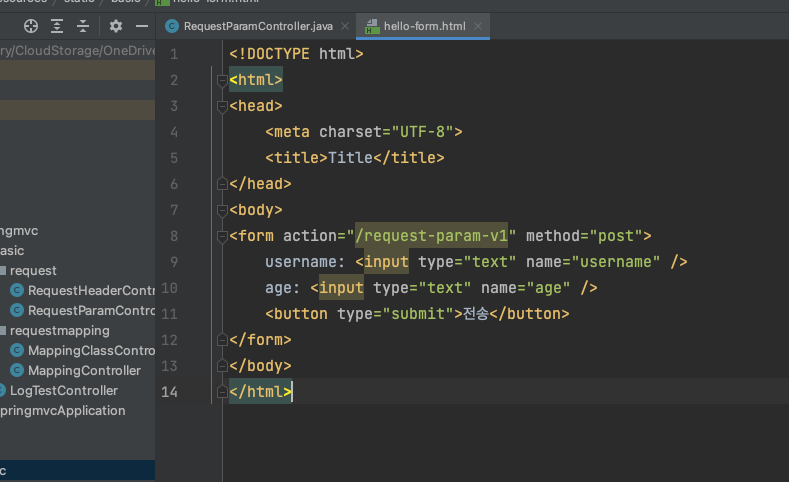Open SpringmvcApplication class in tree
Viewport: 789px width, 482px height.
(62, 411)
